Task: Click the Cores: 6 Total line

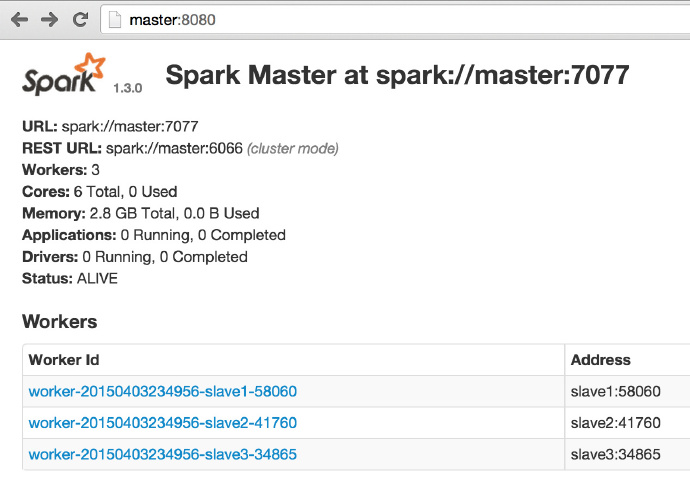Action: point(99,192)
